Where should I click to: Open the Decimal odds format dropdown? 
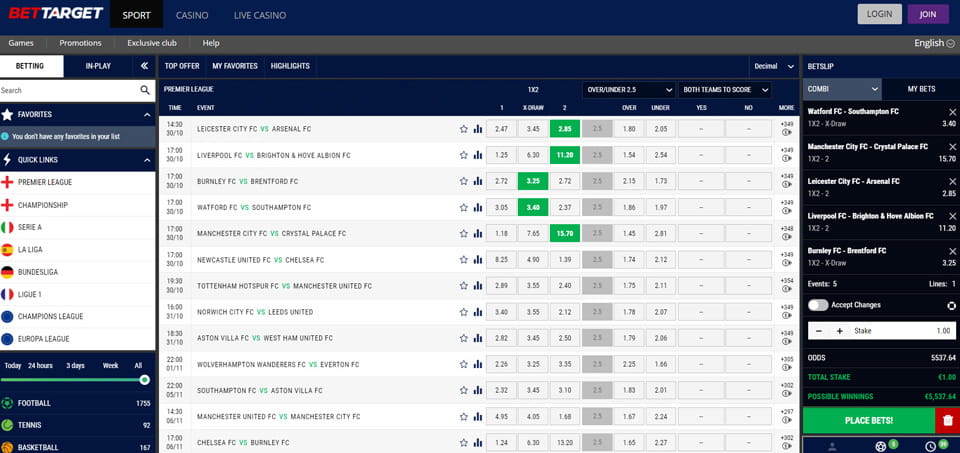pyautogui.click(x=774, y=66)
